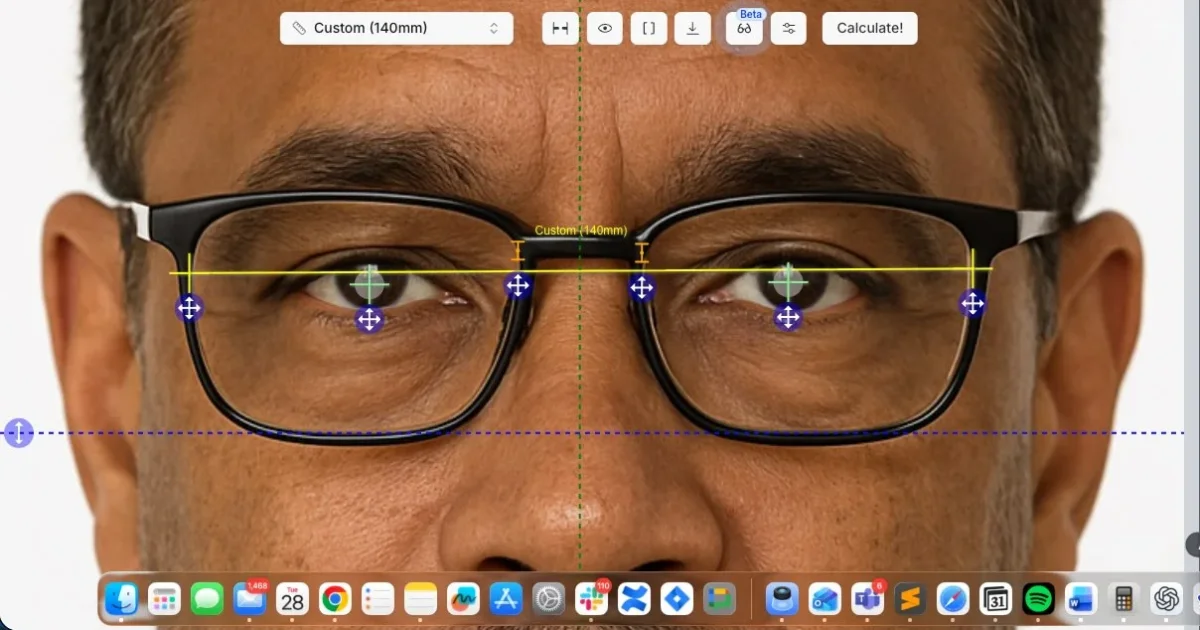Screen dimensions: 1200x630
Task: Select the left nose bridge handle
Action: click(x=517, y=286)
